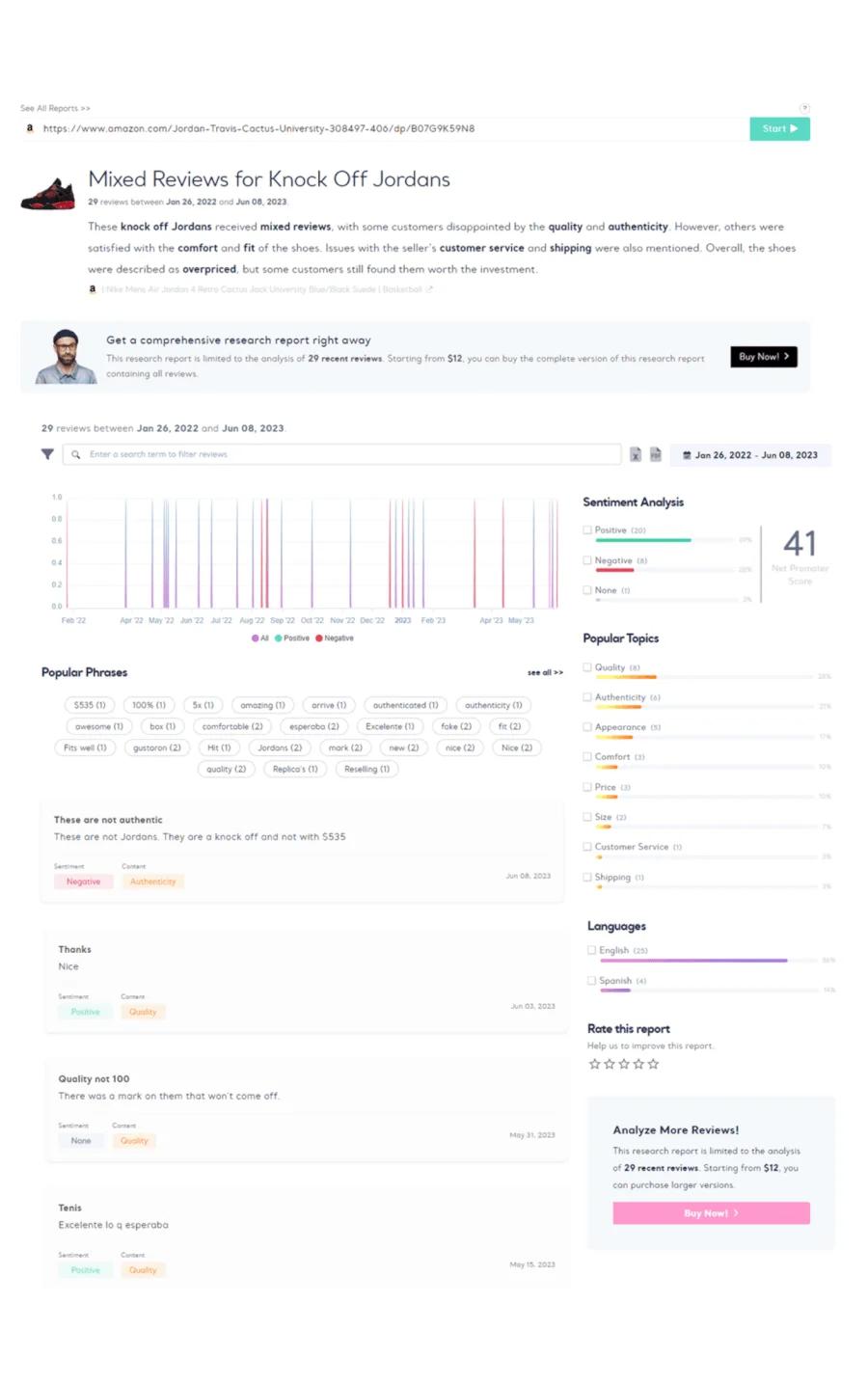
Task: Click the Positive tag on 'Thanks' review
Action: (x=85, y=1012)
